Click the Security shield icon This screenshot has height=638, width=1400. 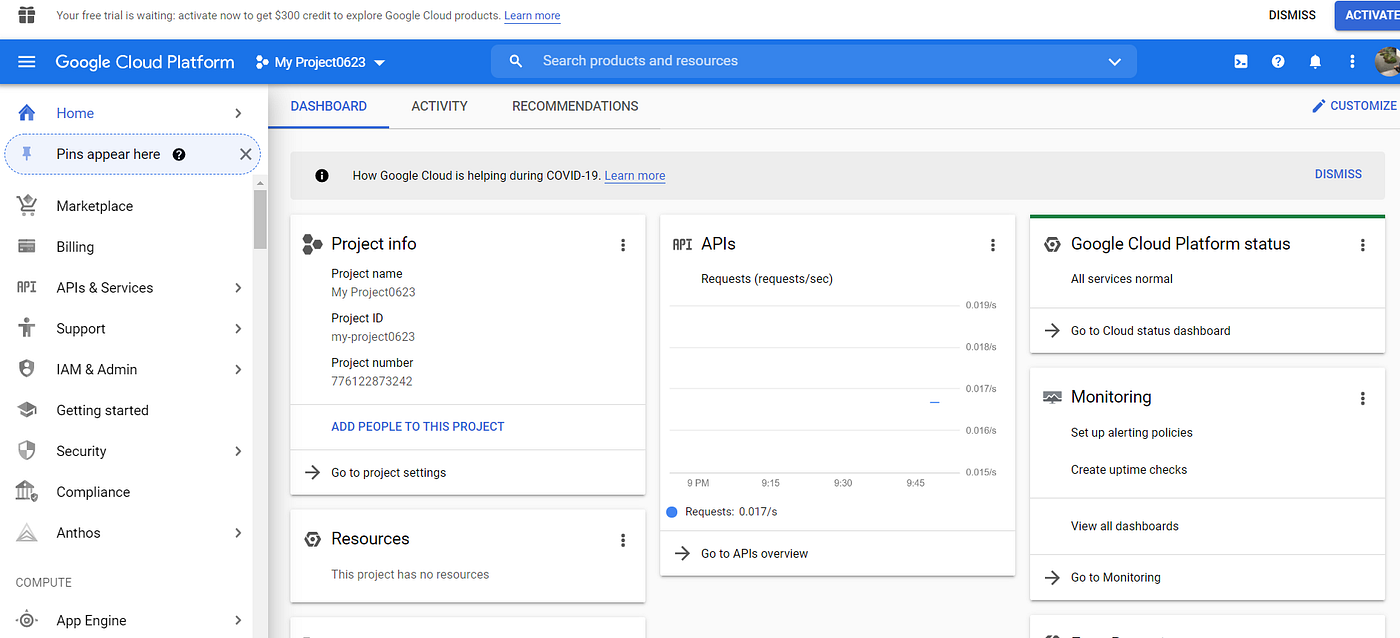coord(27,451)
